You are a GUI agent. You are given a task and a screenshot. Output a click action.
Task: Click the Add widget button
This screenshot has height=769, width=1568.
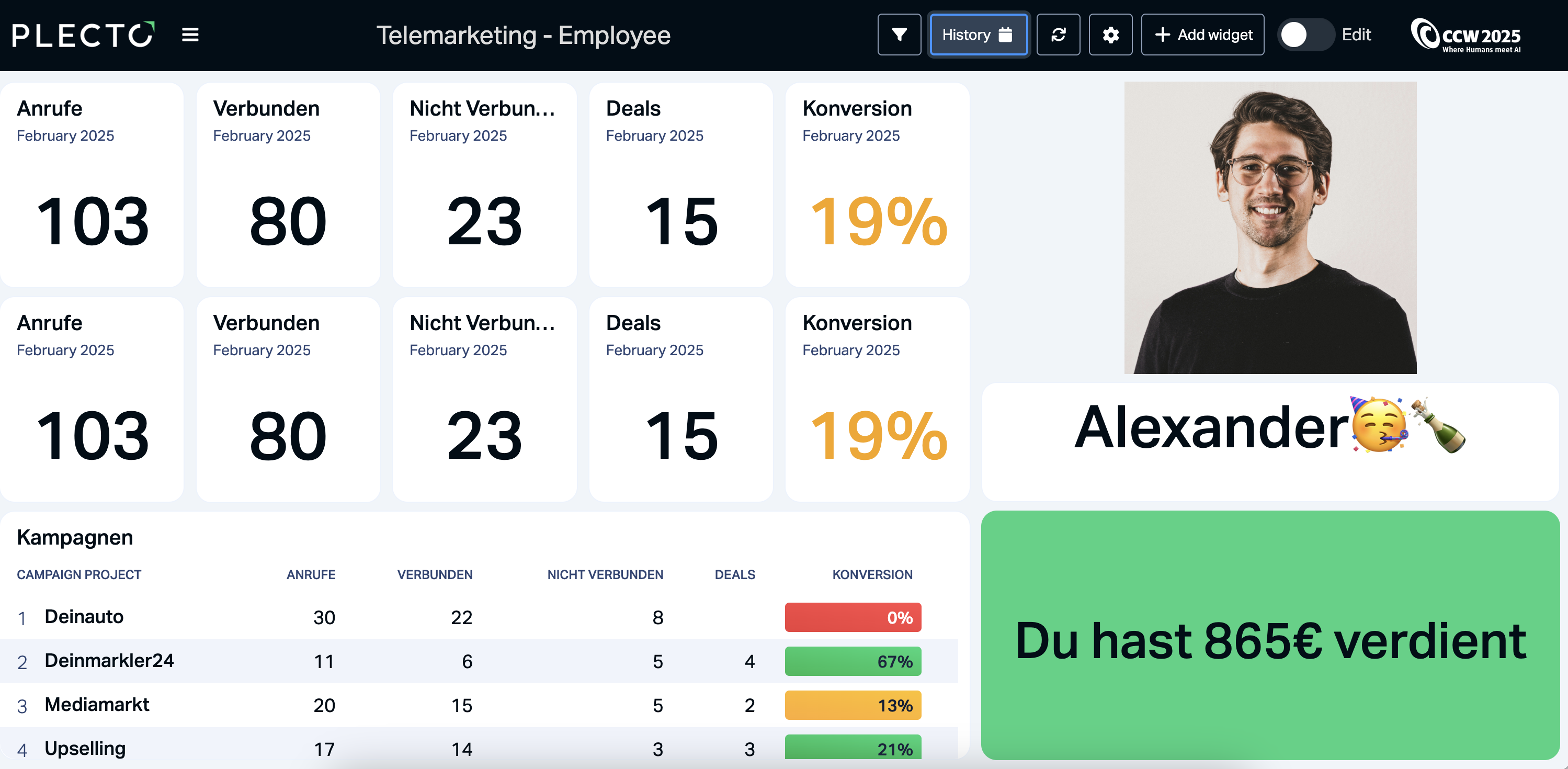tap(1202, 35)
